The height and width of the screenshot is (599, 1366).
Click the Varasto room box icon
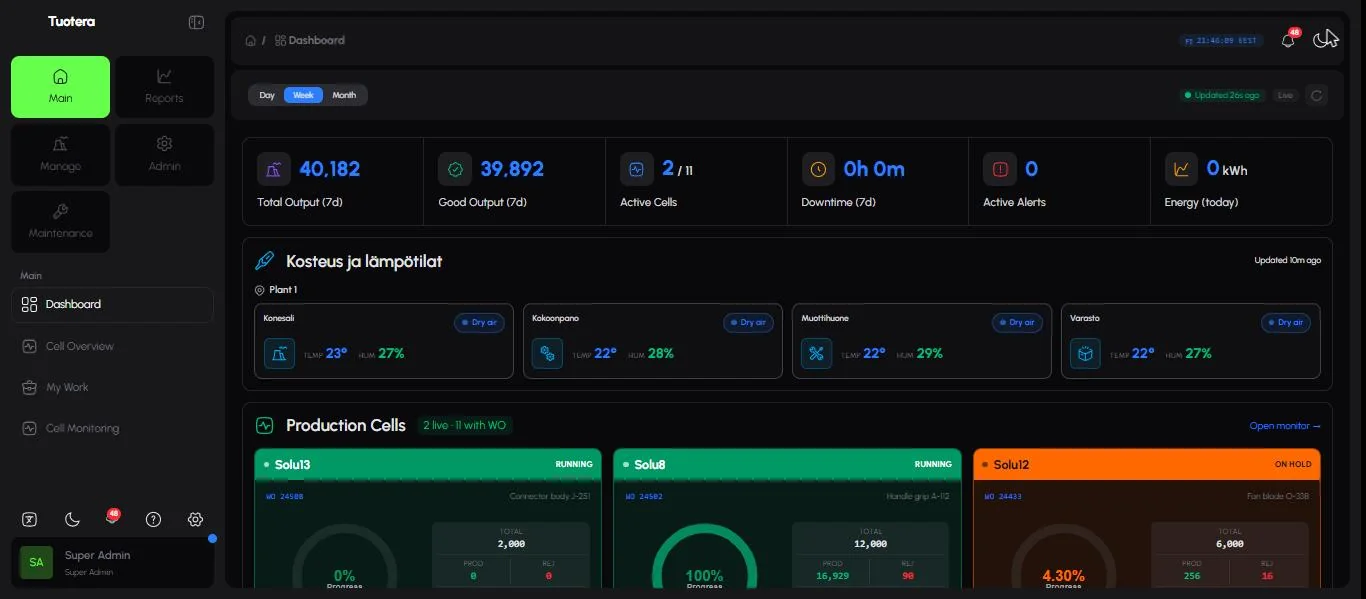(1086, 353)
